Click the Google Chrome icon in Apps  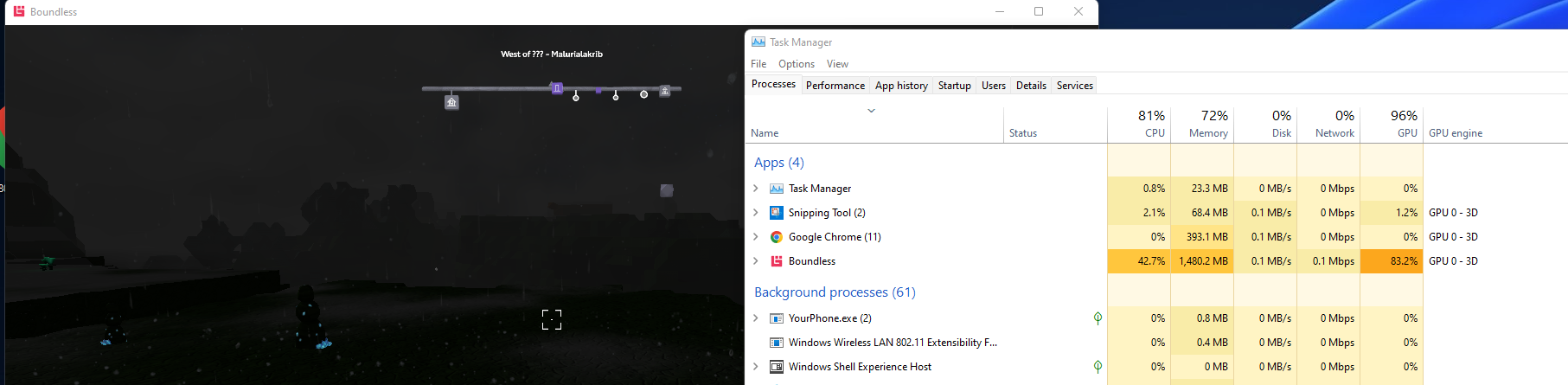(777, 237)
